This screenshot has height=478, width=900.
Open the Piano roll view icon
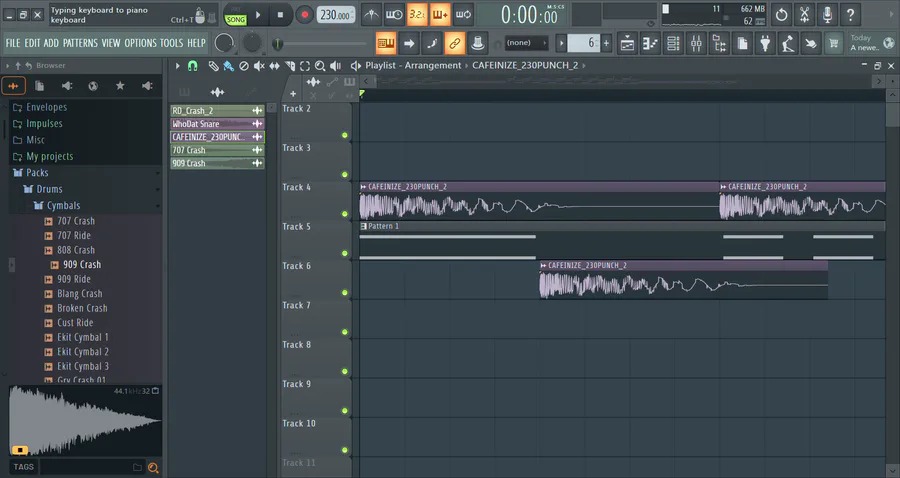pyautogui.click(x=650, y=43)
